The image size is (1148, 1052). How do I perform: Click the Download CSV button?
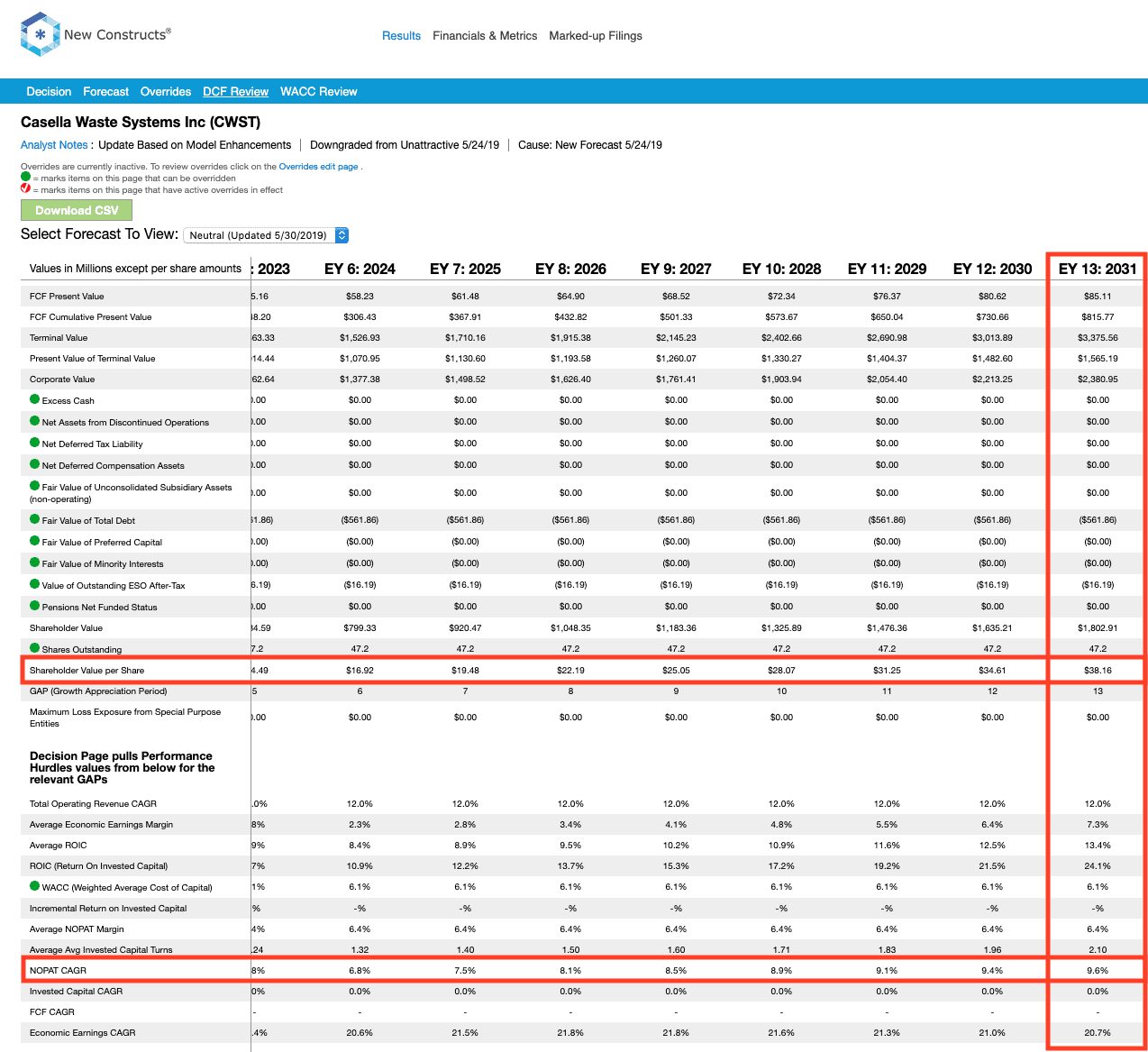click(x=77, y=210)
